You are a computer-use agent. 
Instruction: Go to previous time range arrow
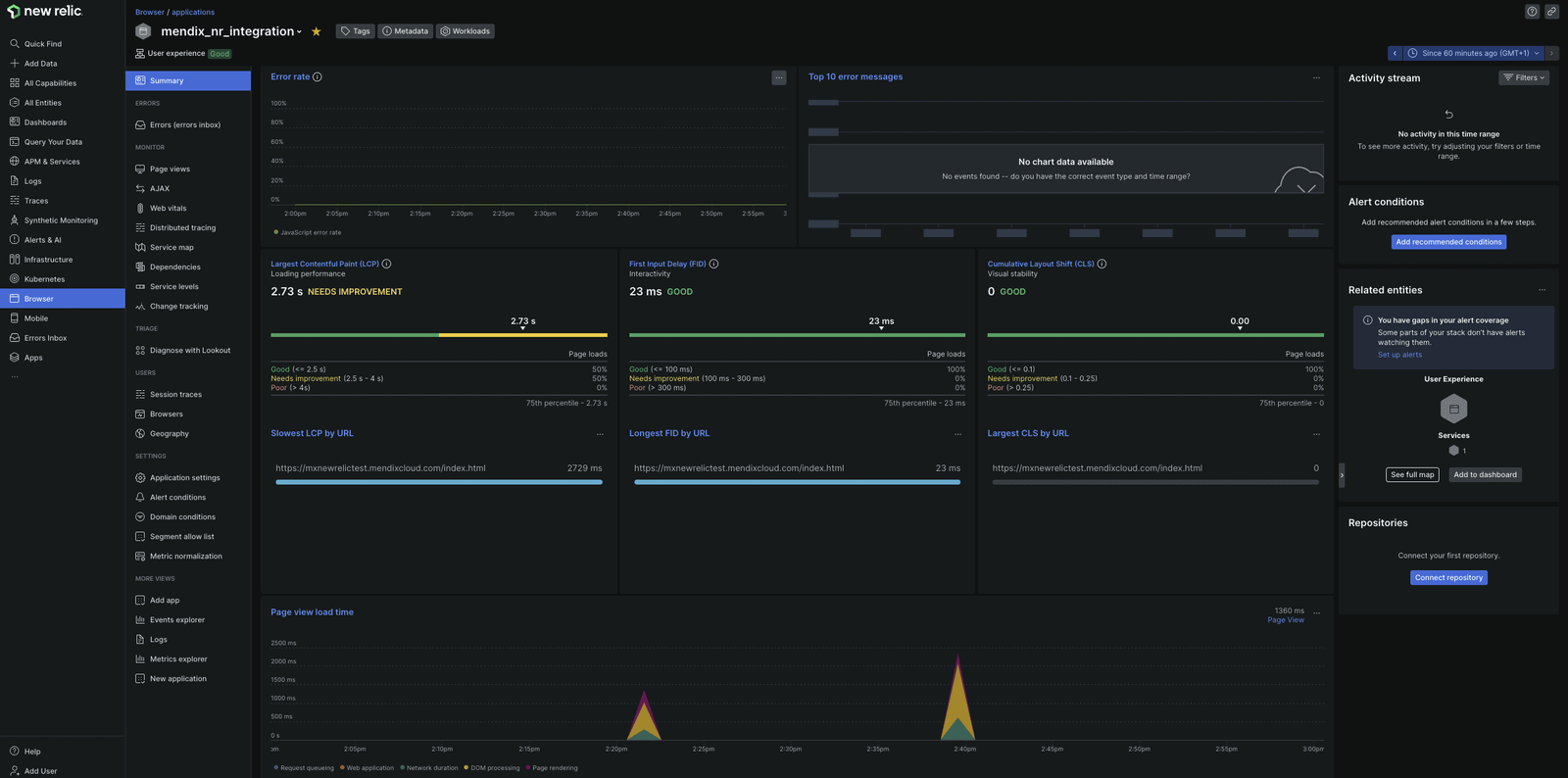[1395, 53]
